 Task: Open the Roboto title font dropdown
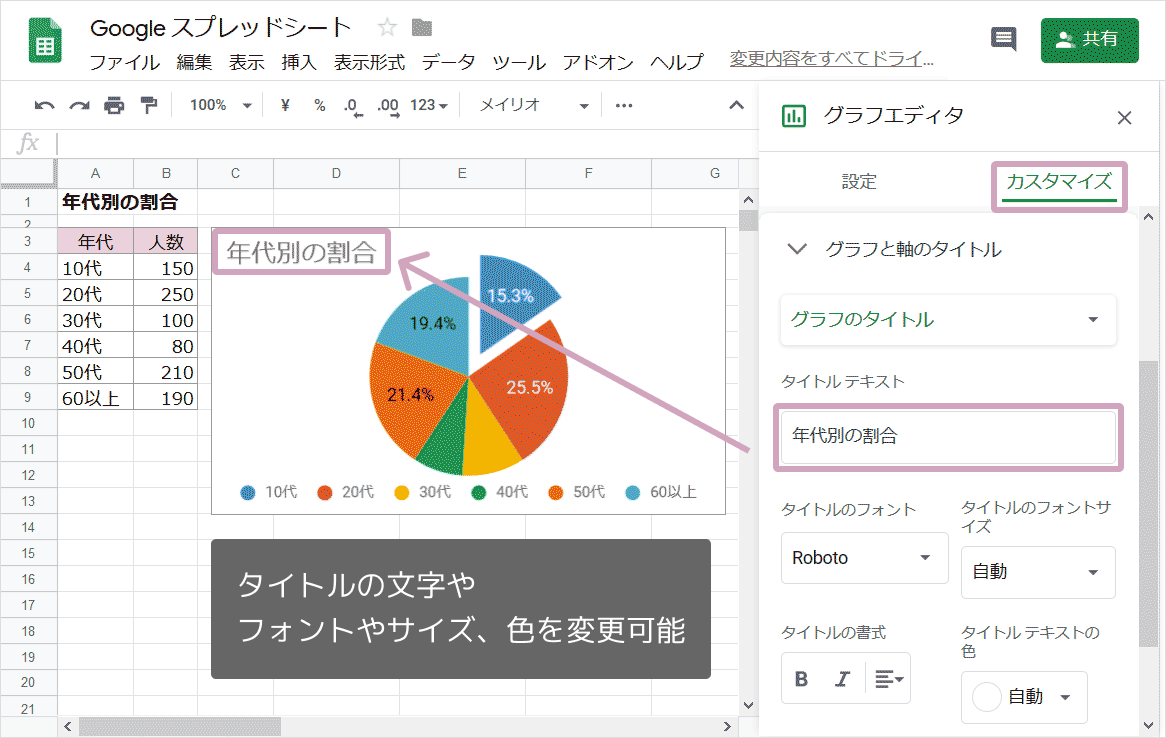coord(864,558)
